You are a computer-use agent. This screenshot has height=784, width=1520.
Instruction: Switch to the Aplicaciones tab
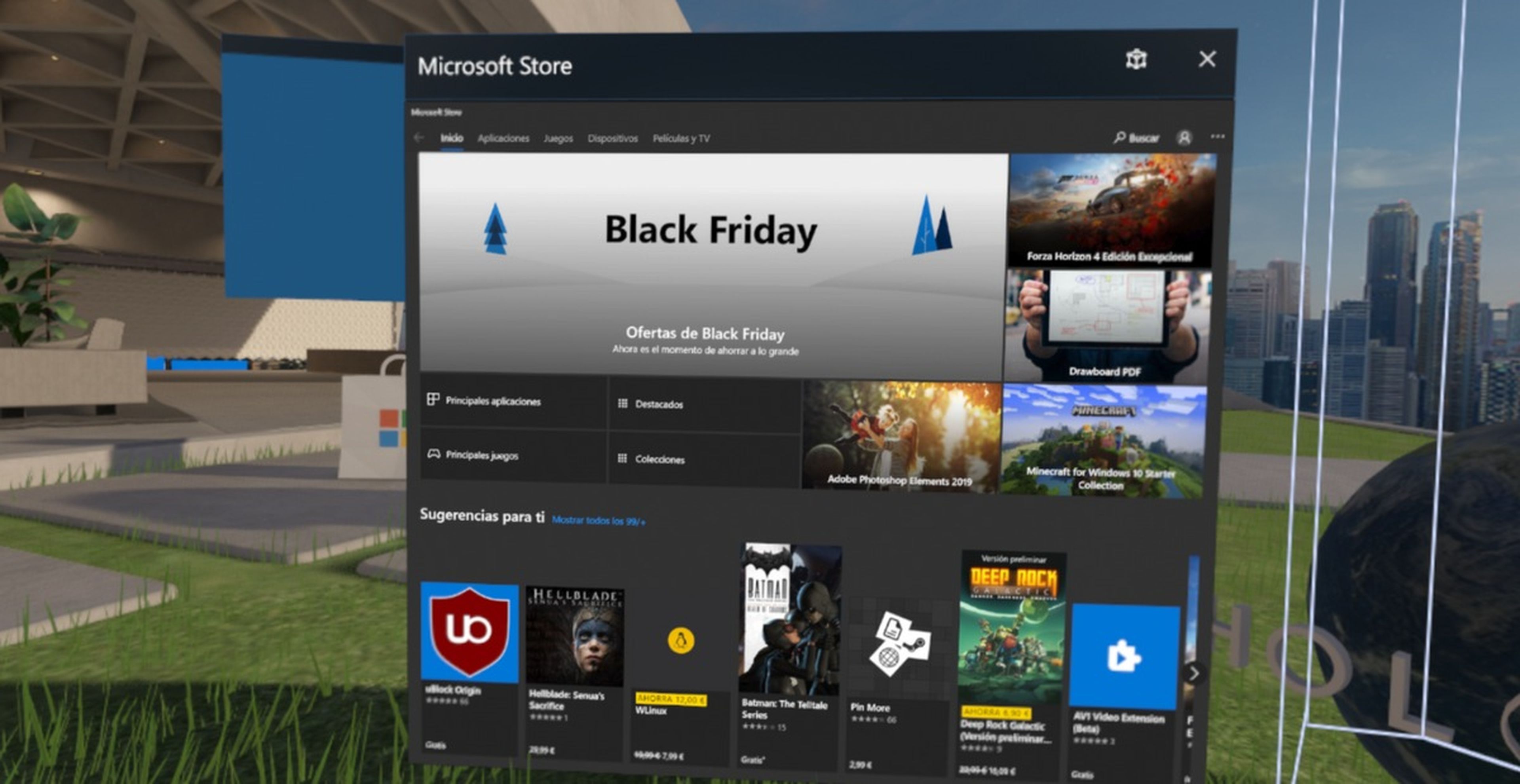(x=503, y=138)
